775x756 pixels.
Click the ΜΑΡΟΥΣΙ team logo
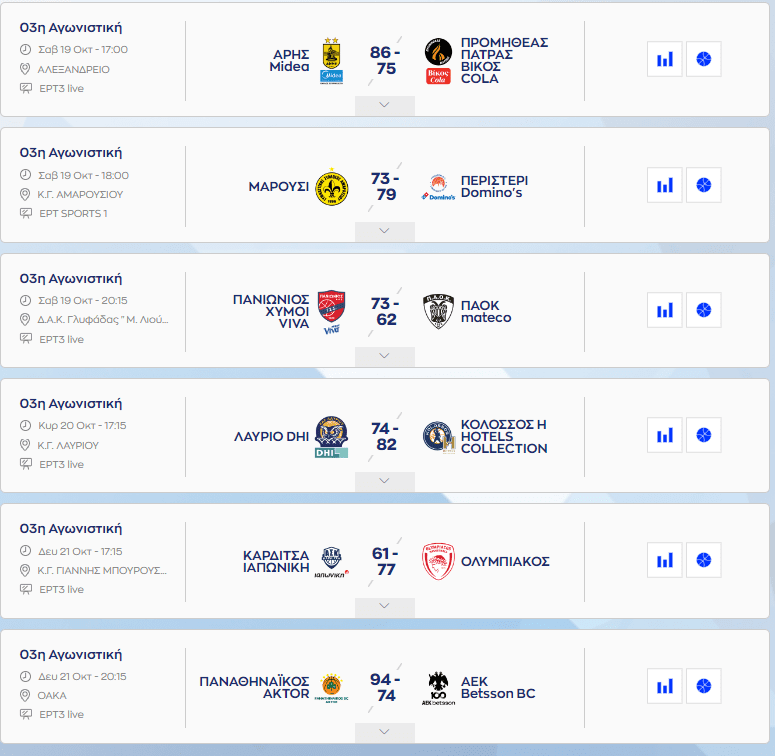[332, 186]
